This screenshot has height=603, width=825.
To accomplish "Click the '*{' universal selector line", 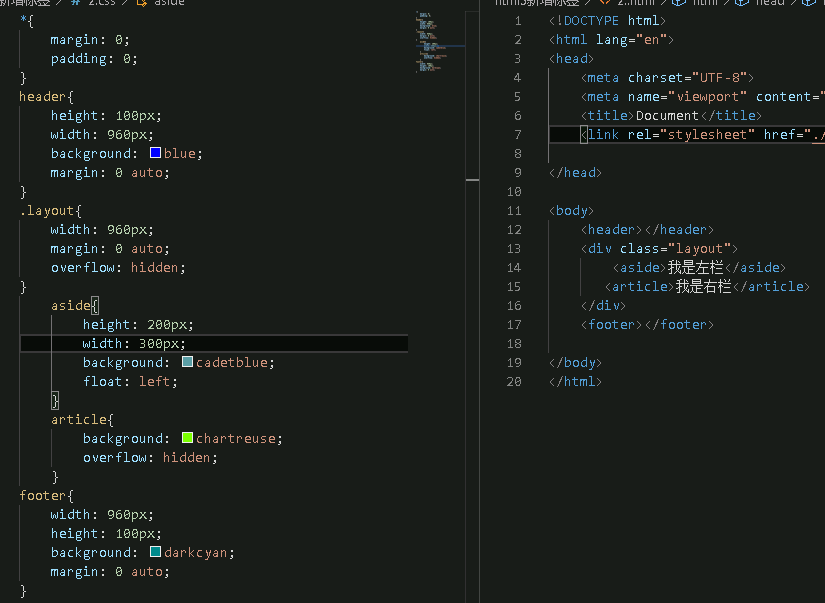I will pos(27,21).
